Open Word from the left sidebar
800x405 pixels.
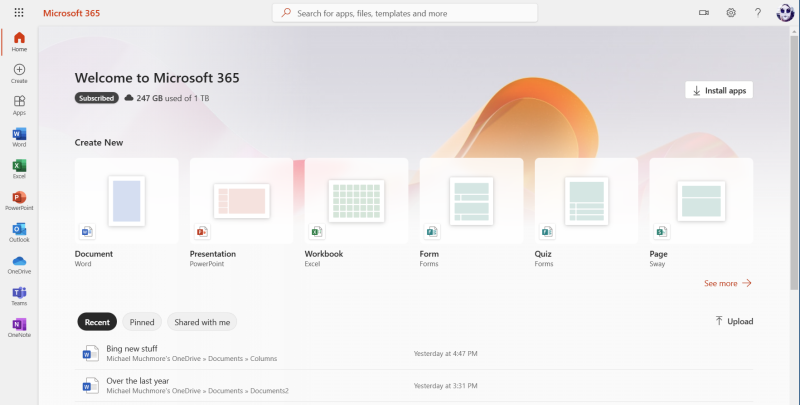pos(19,136)
